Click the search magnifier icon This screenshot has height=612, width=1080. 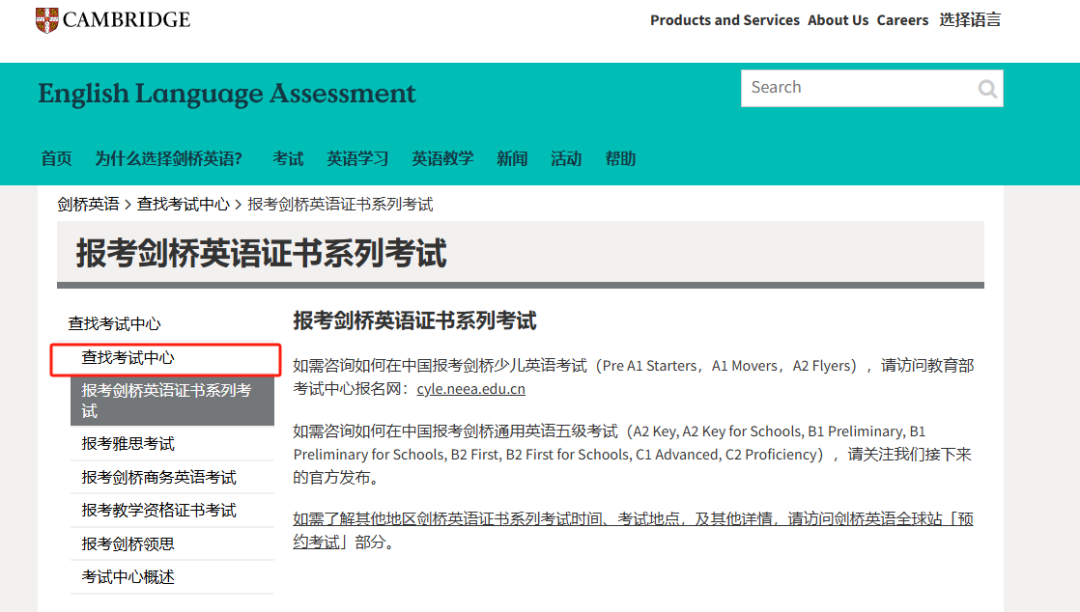pos(987,89)
